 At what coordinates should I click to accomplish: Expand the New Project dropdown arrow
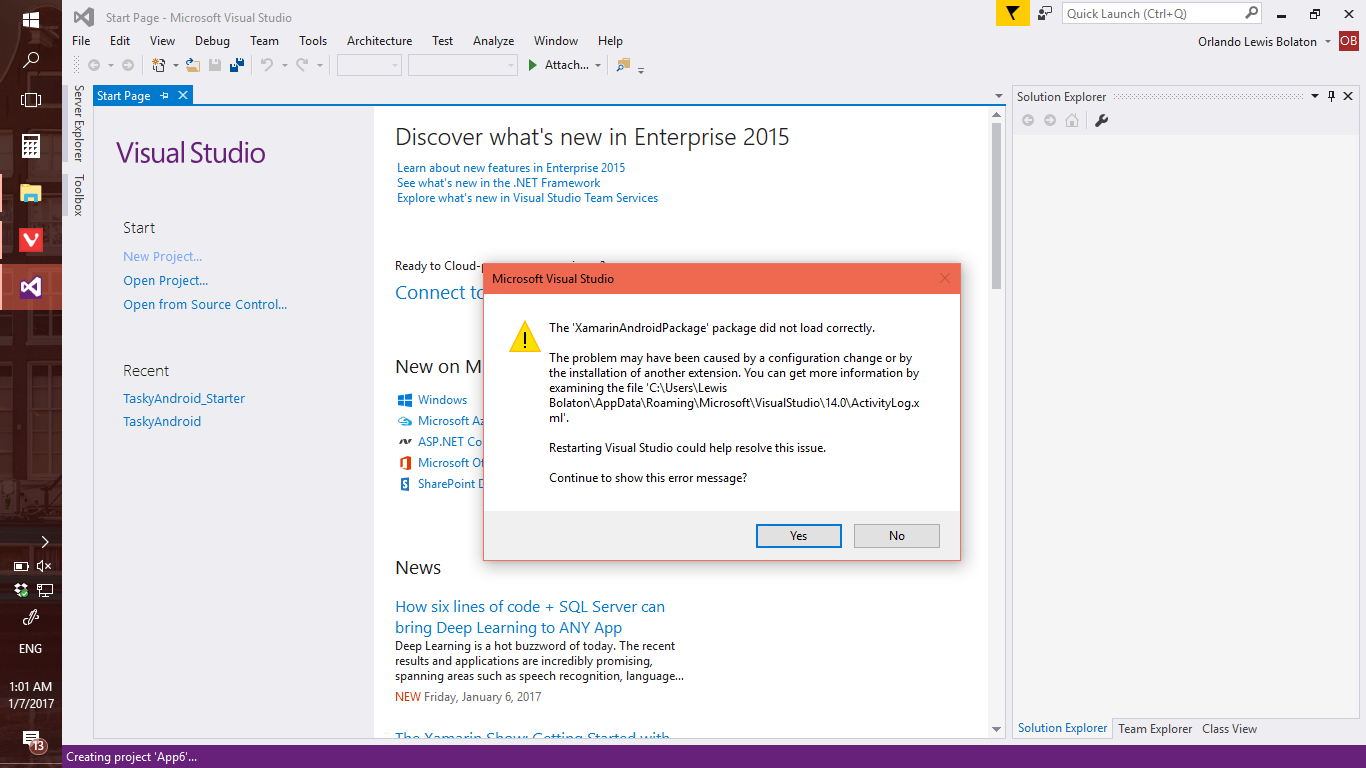click(175, 66)
